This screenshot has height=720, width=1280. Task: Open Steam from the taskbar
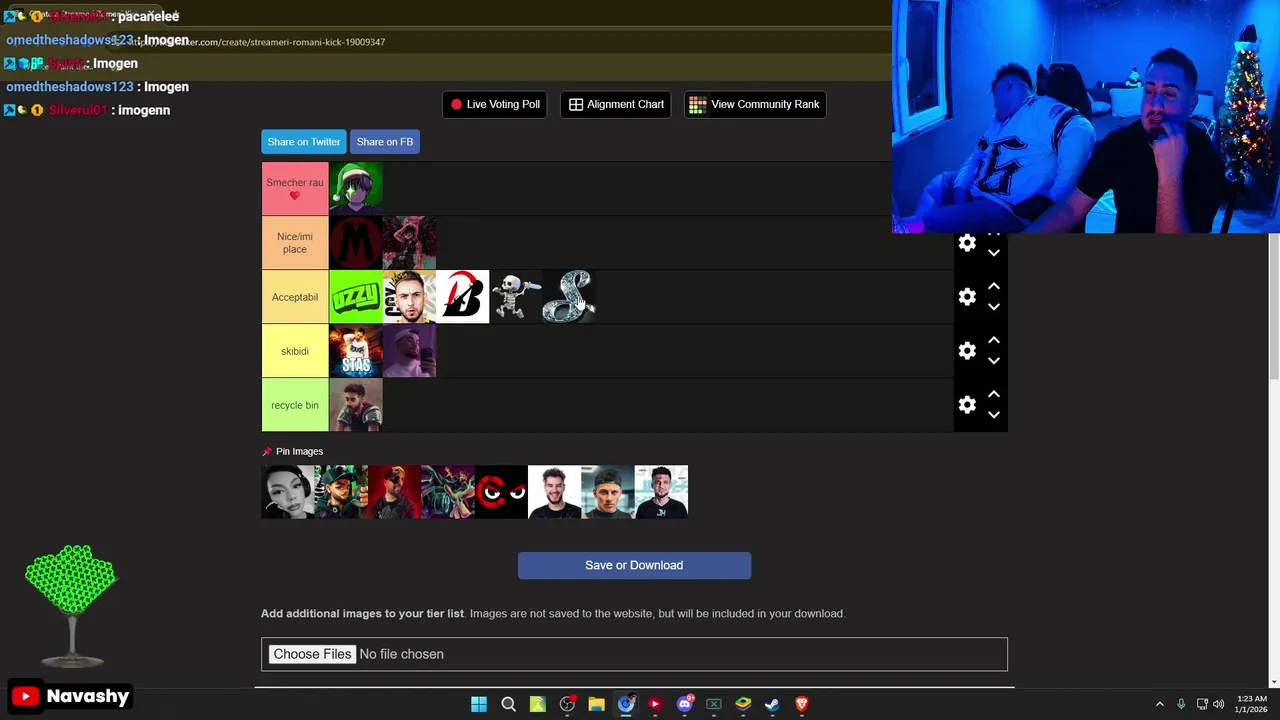point(772,704)
